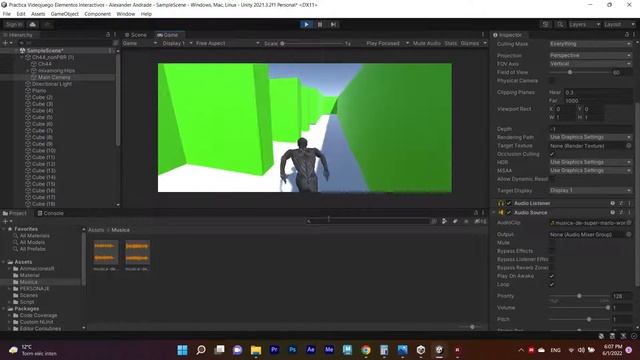This screenshot has height=360, width=640.
Task: Select Cube (10) in the Hierarchy
Action: pos(44,151)
